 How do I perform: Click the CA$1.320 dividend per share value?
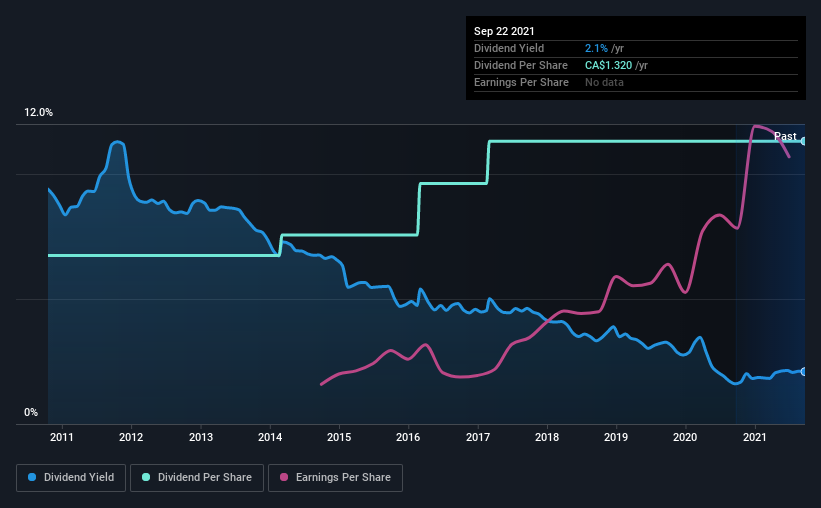coord(608,65)
